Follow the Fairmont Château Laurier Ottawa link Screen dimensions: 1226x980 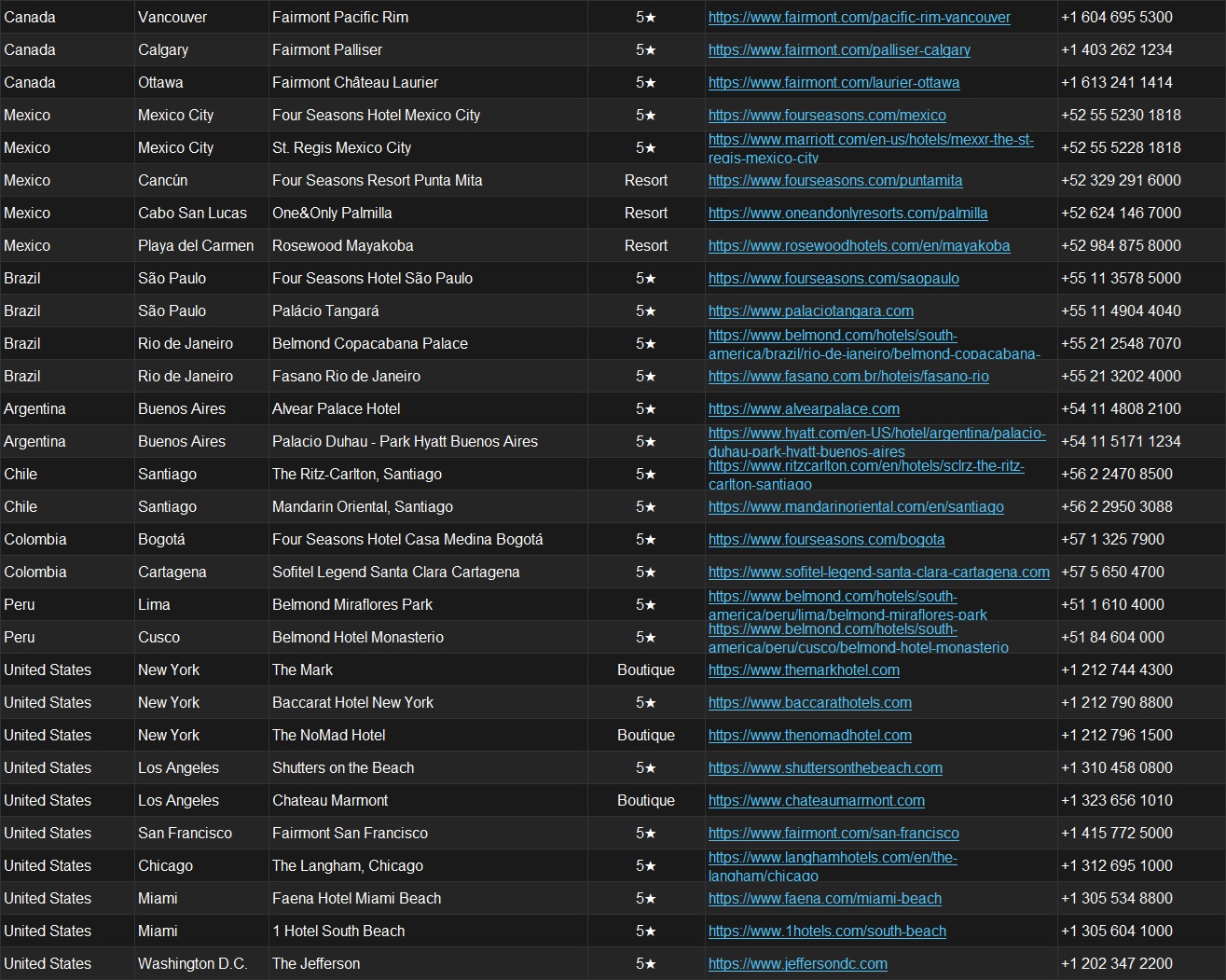pyautogui.click(x=833, y=82)
